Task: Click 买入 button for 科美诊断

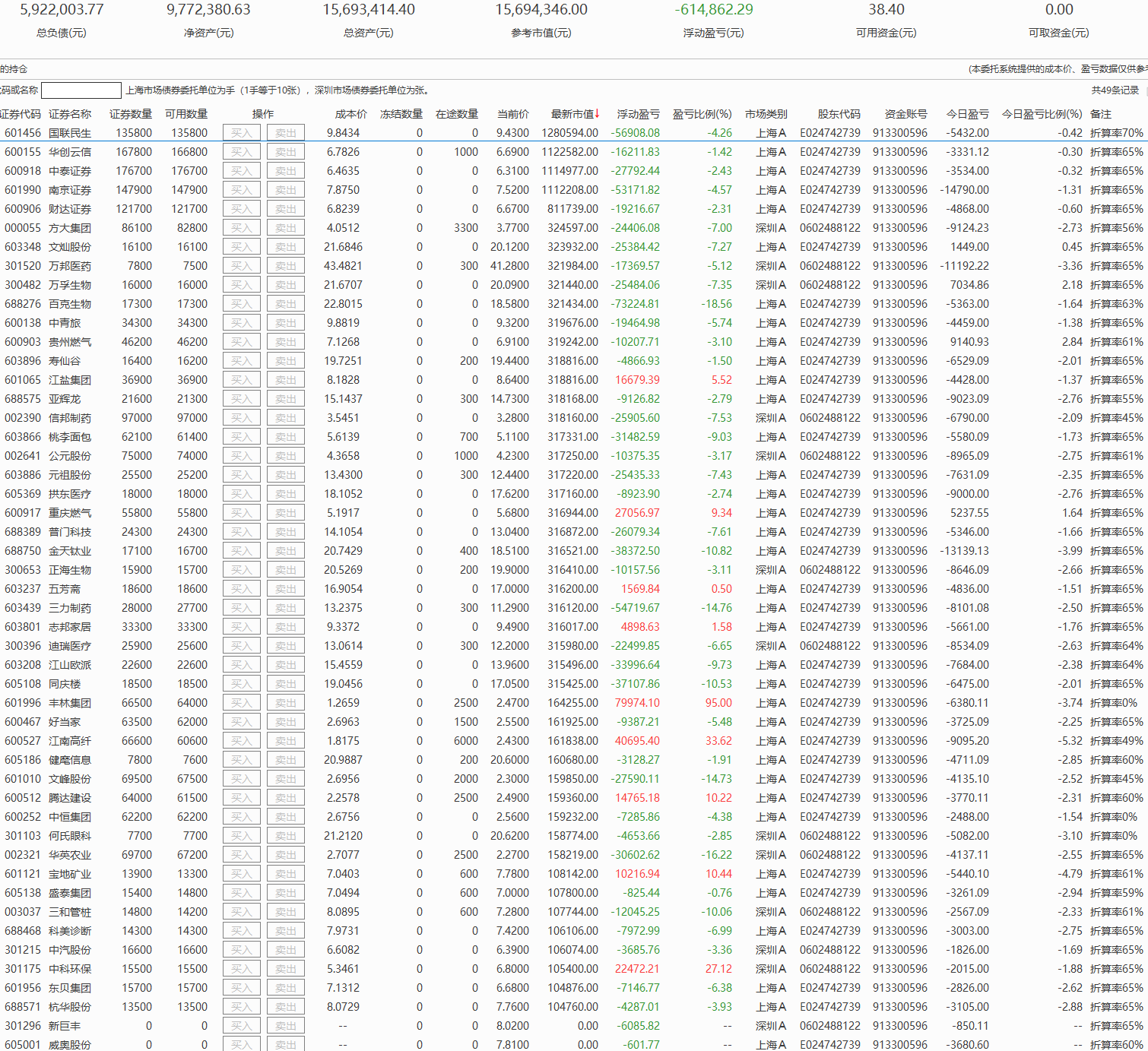Action: 242,931
